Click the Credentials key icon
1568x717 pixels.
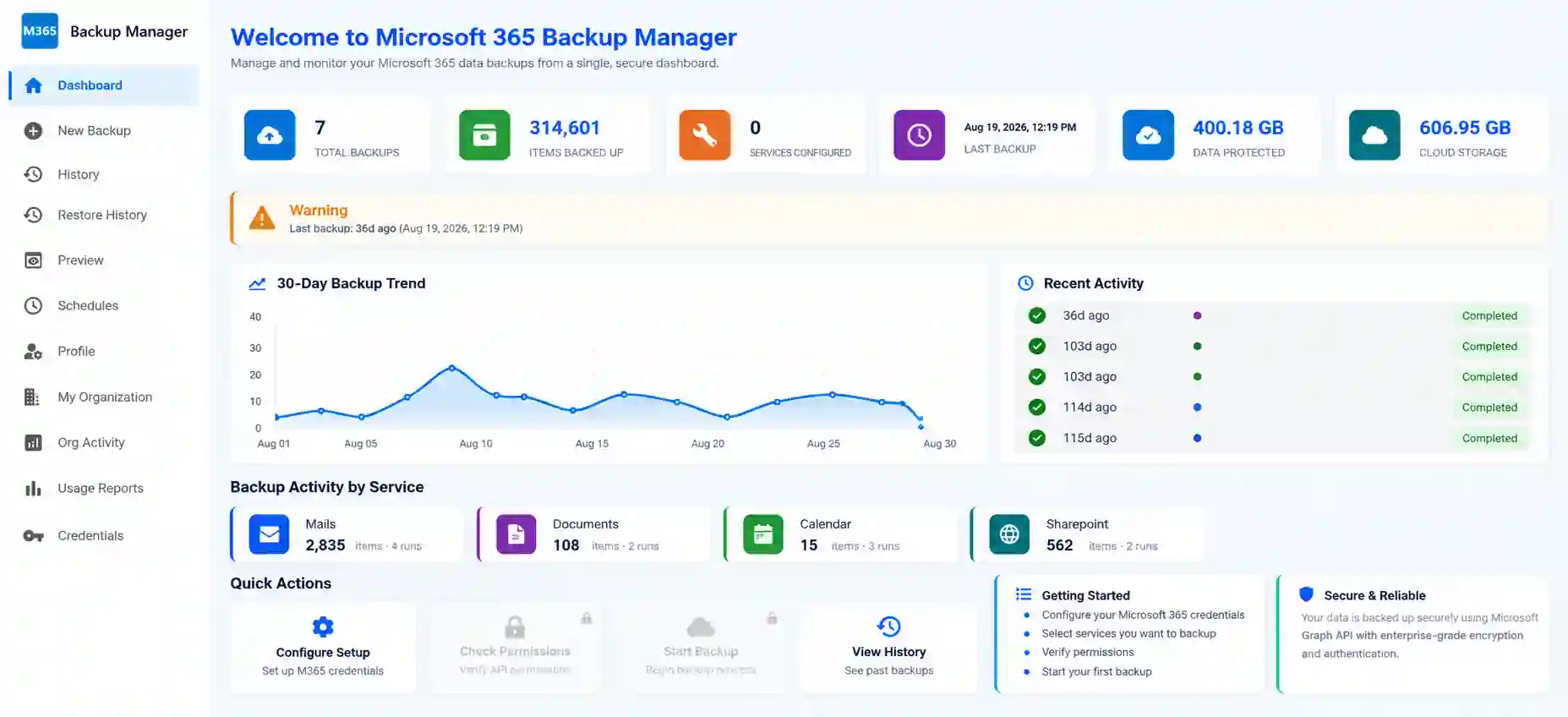[33, 535]
